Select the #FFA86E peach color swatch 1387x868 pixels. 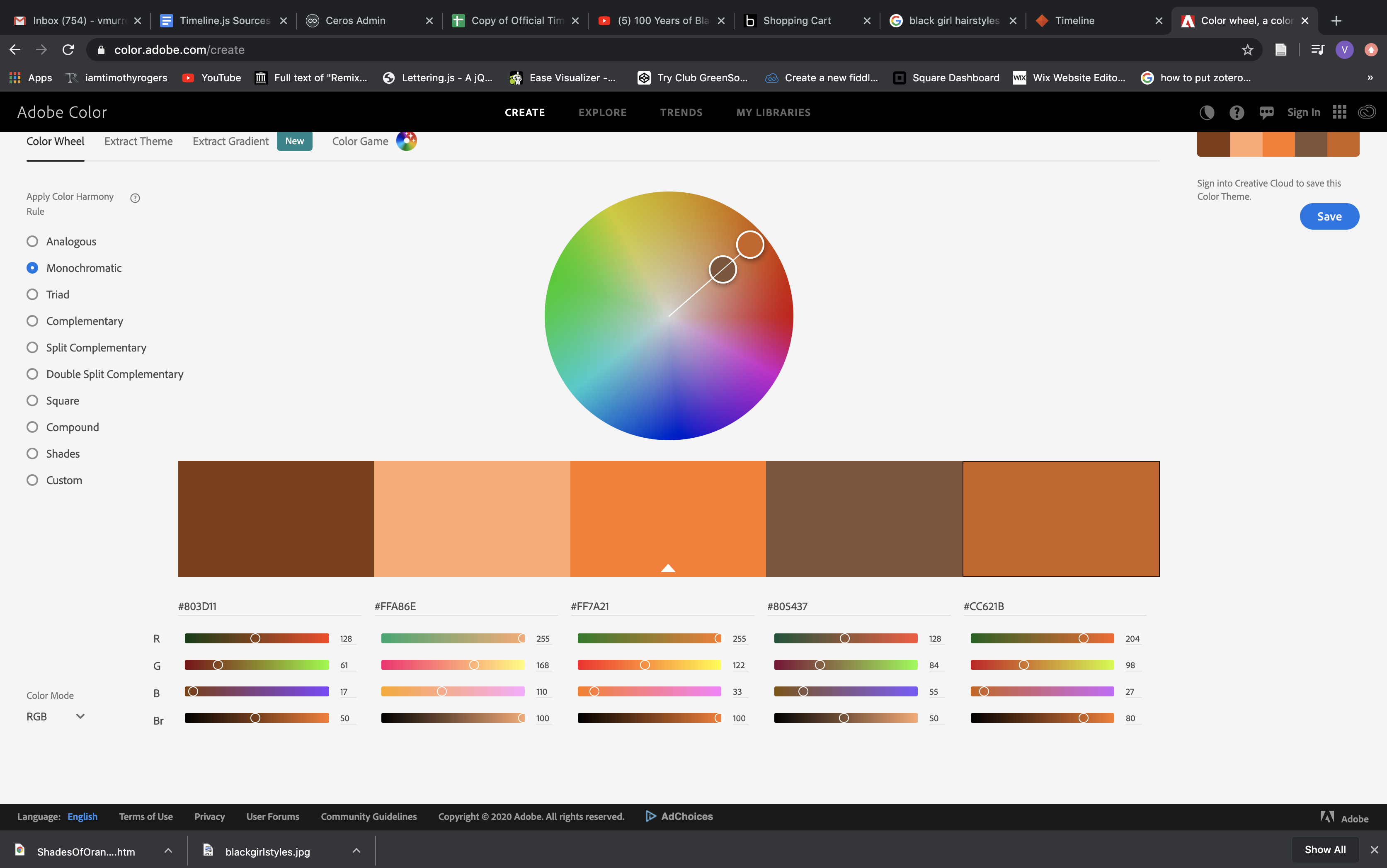[x=471, y=519]
